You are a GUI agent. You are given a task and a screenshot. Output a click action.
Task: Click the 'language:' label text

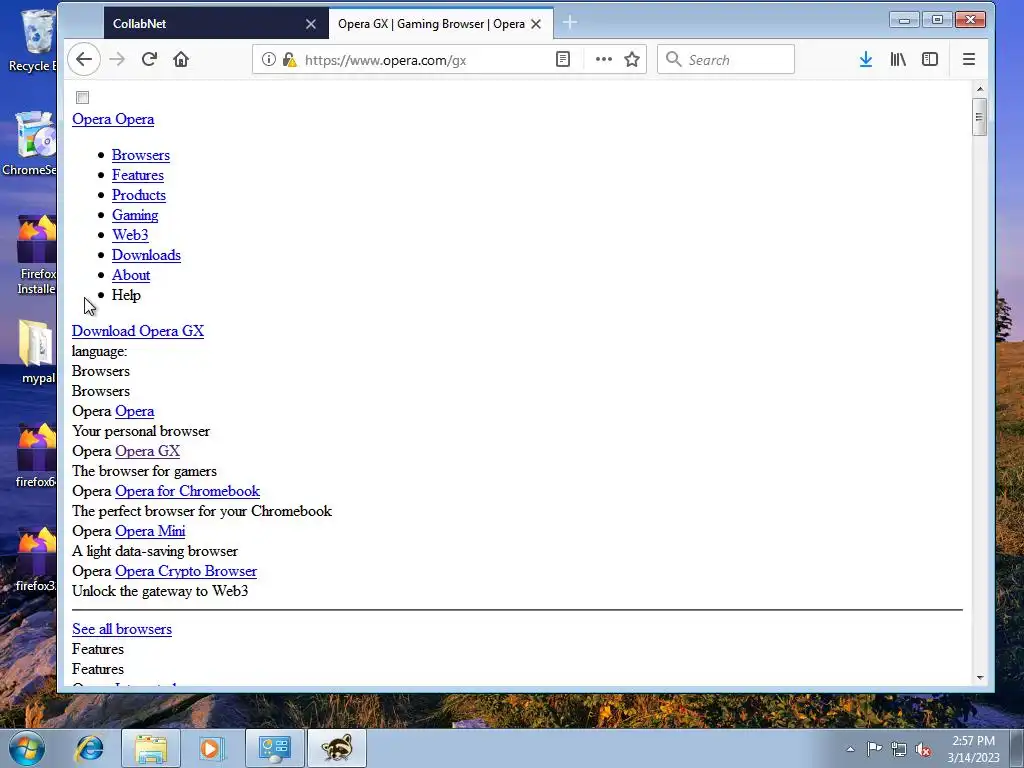point(99,351)
